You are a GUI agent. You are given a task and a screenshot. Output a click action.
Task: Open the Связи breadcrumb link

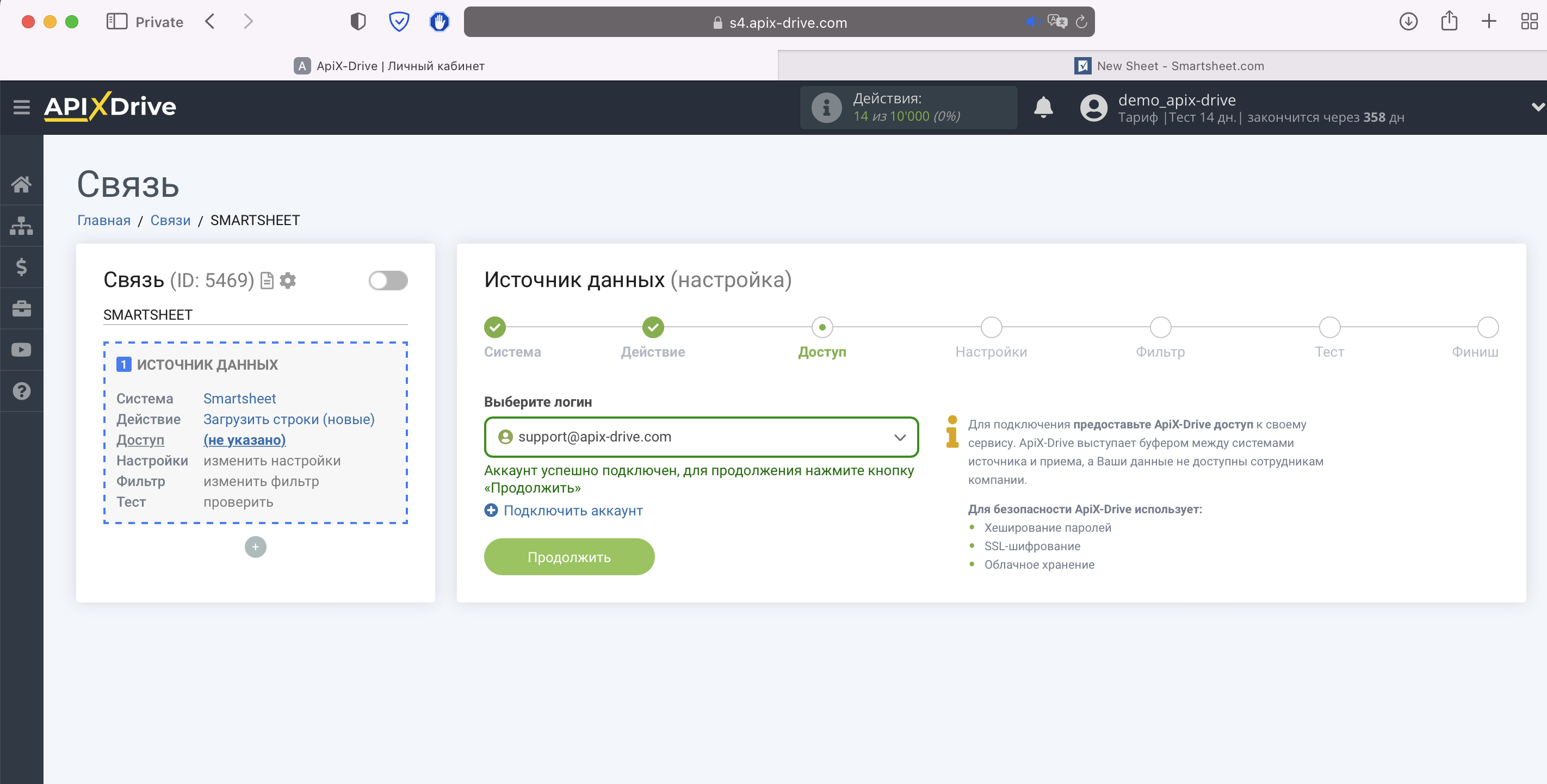[x=171, y=220]
